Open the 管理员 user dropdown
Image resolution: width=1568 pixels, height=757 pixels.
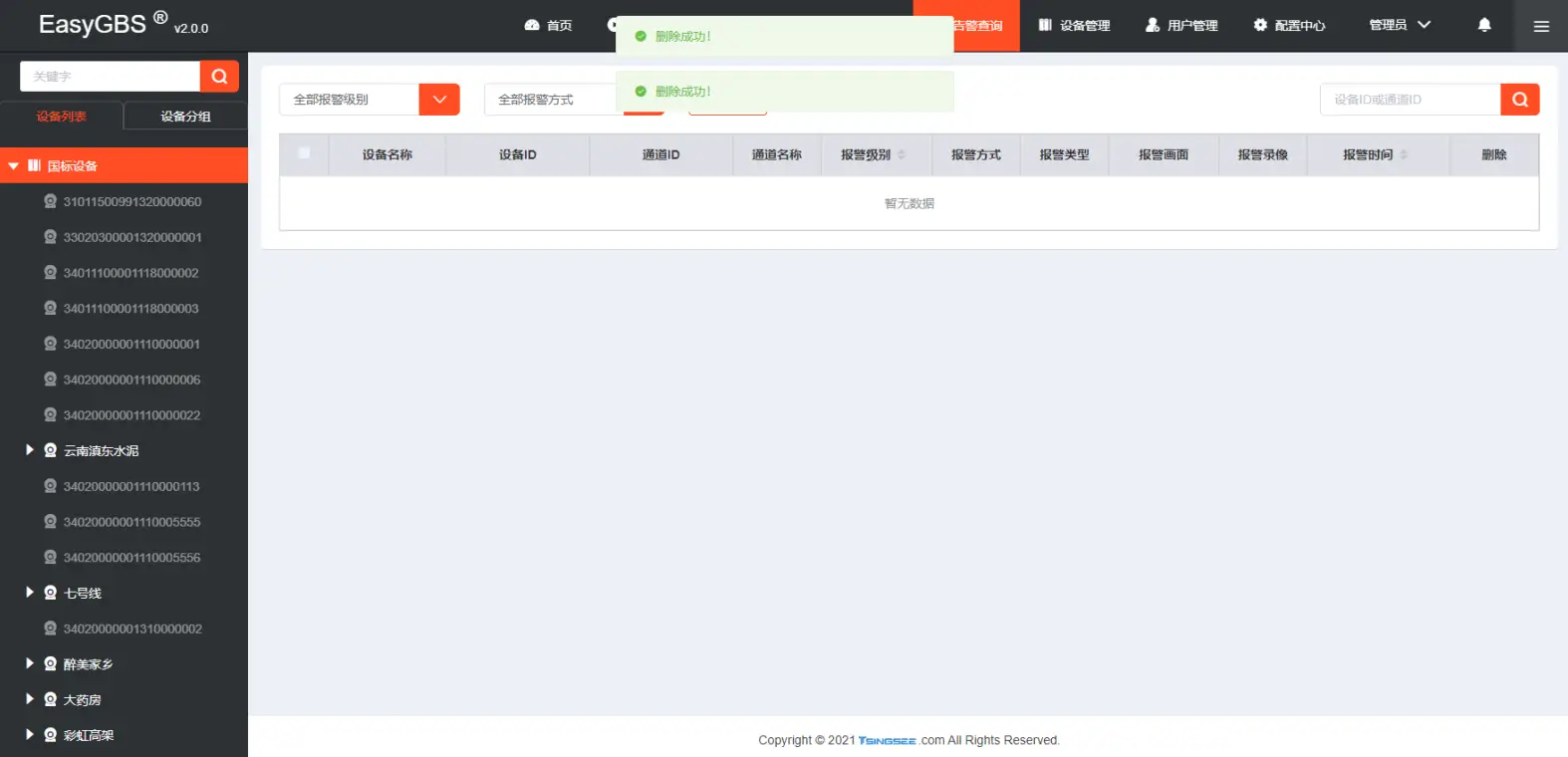coord(1399,25)
